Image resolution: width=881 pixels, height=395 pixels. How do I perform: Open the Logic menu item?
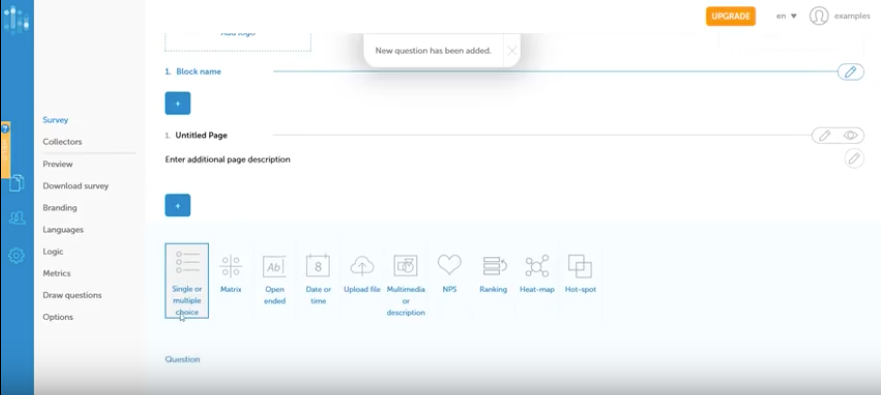53,252
